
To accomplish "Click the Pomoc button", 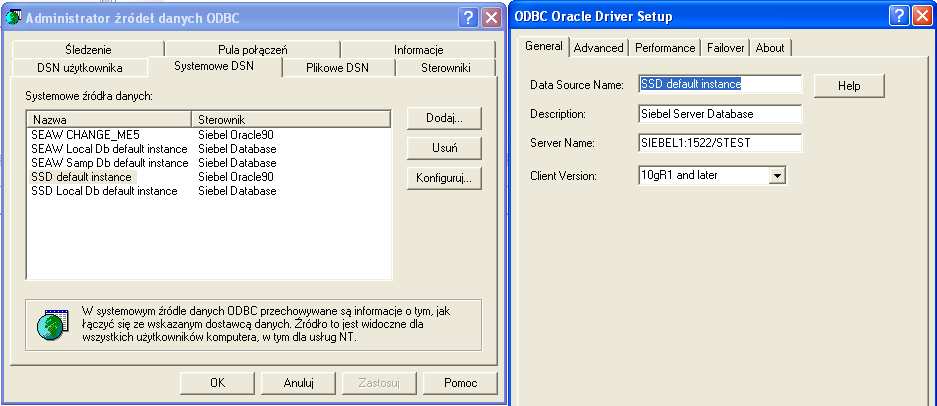I will tap(460, 383).
